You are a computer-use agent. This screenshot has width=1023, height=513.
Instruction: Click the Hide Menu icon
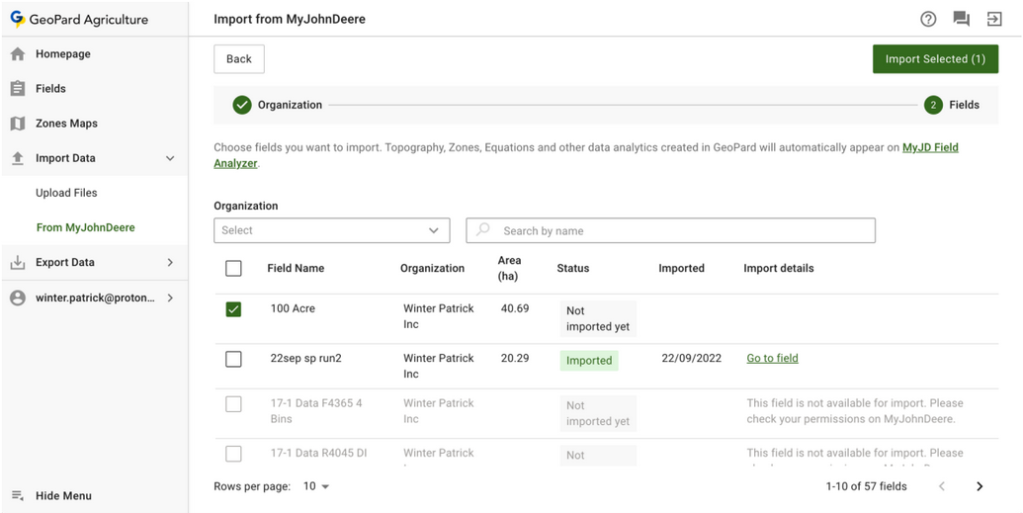click(x=17, y=496)
